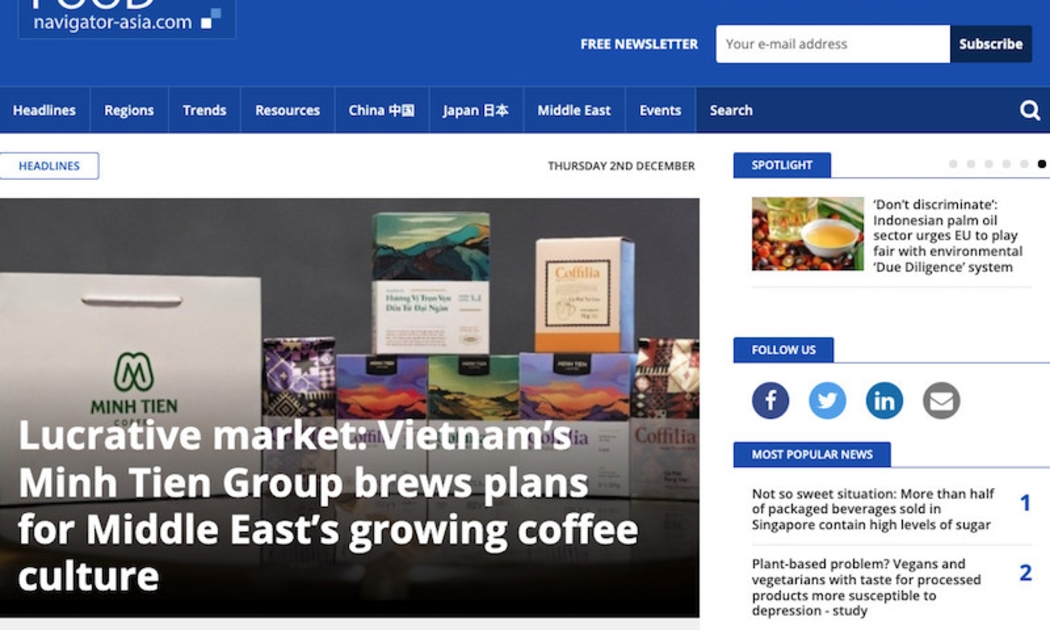The height and width of the screenshot is (630, 1050).
Task: Open the LinkedIn follow icon
Action: coord(884,400)
